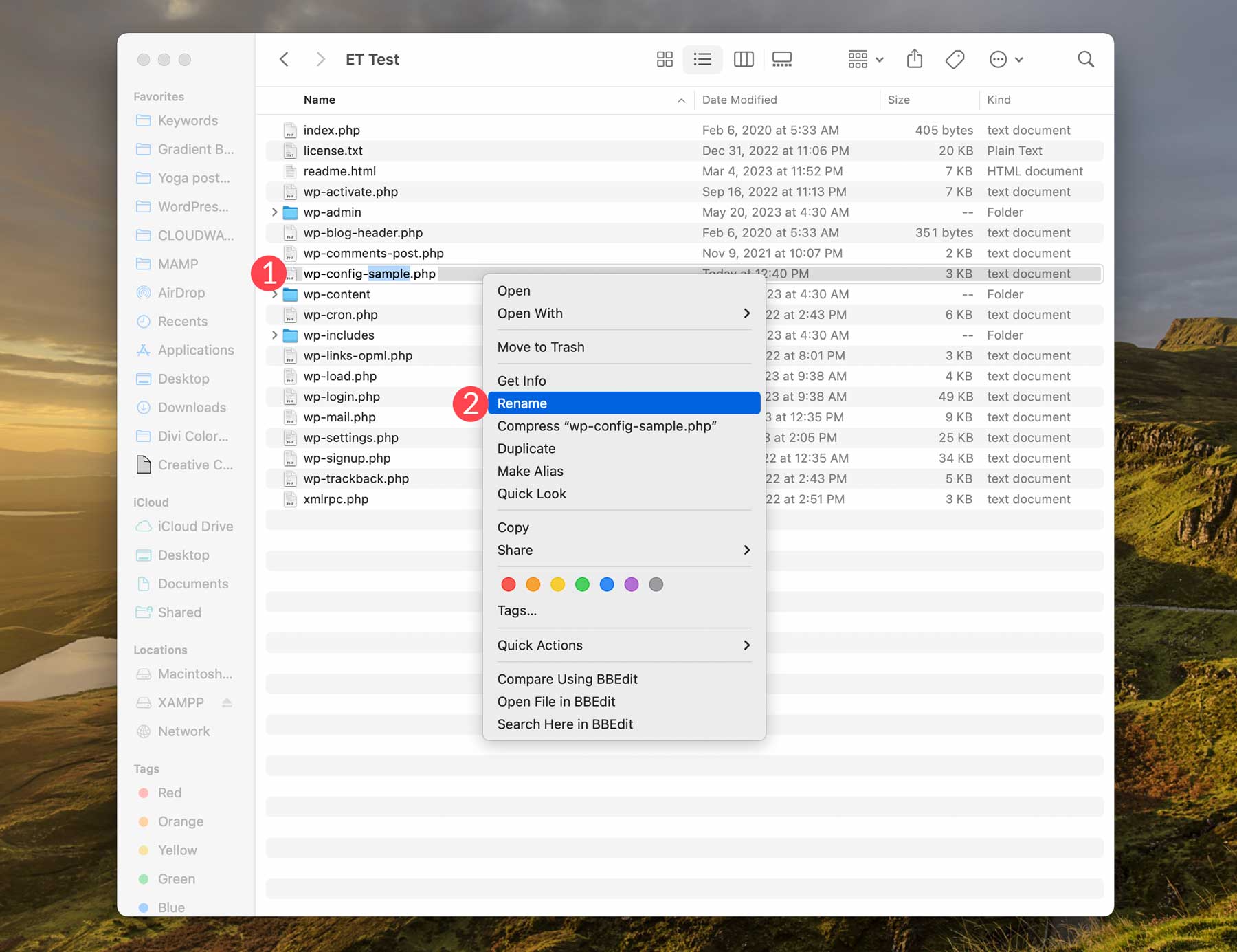Apply the green tag color
The width and height of the screenshot is (1237, 952).
[582, 584]
